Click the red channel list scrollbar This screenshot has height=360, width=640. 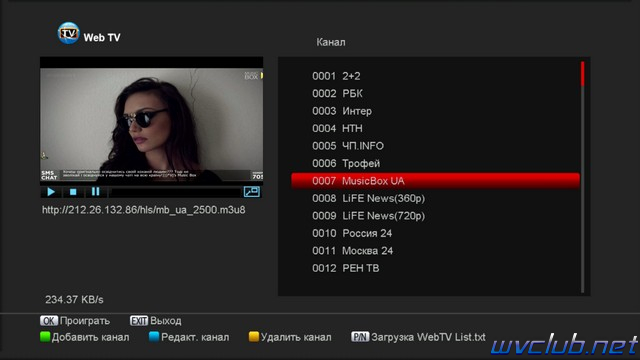pyautogui.click(x=582, y=74)
